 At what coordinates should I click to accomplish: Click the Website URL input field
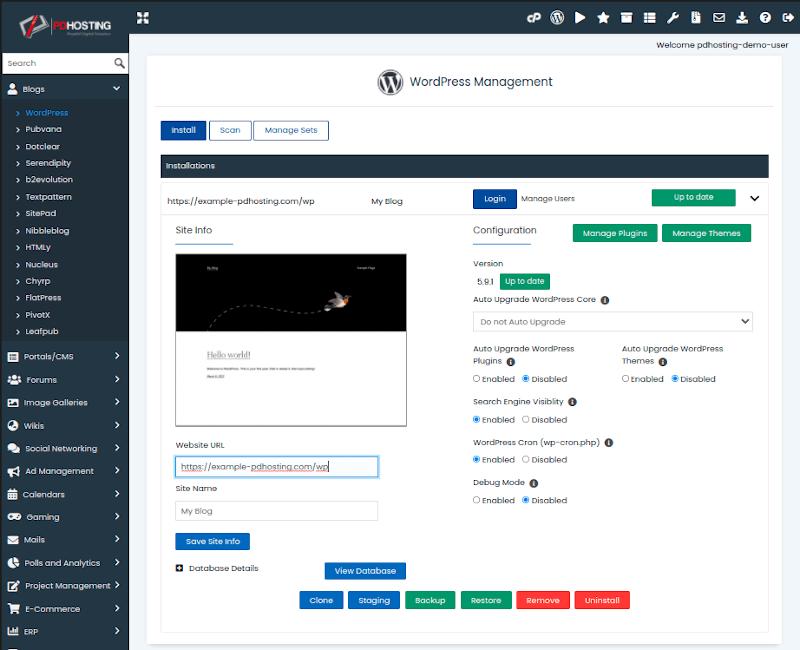(x=277, y=467)
